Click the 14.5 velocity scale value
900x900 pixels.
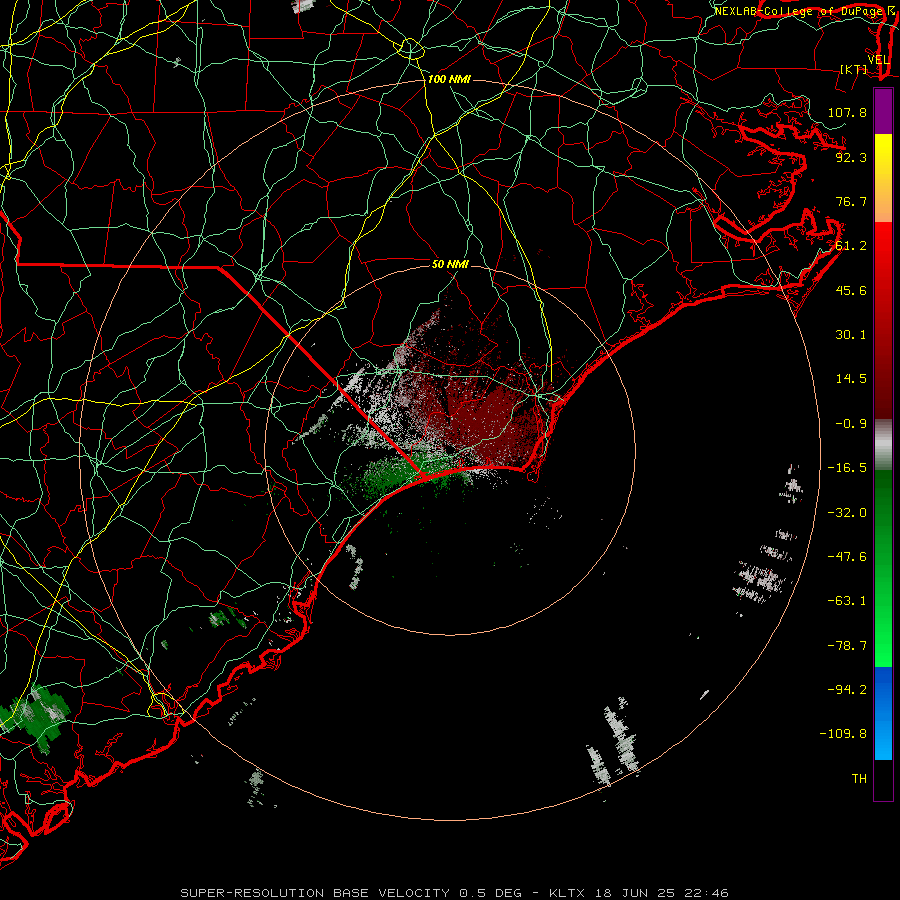click(851, 379)
